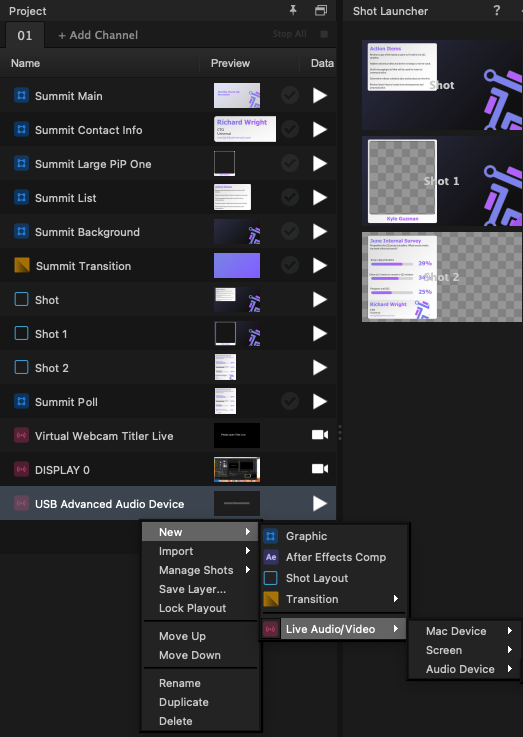Click the camera icon on Virtual Webcam Titler Live row
Image resolution: width=523 pixels, height=737 pixels.
click(320, 435)
